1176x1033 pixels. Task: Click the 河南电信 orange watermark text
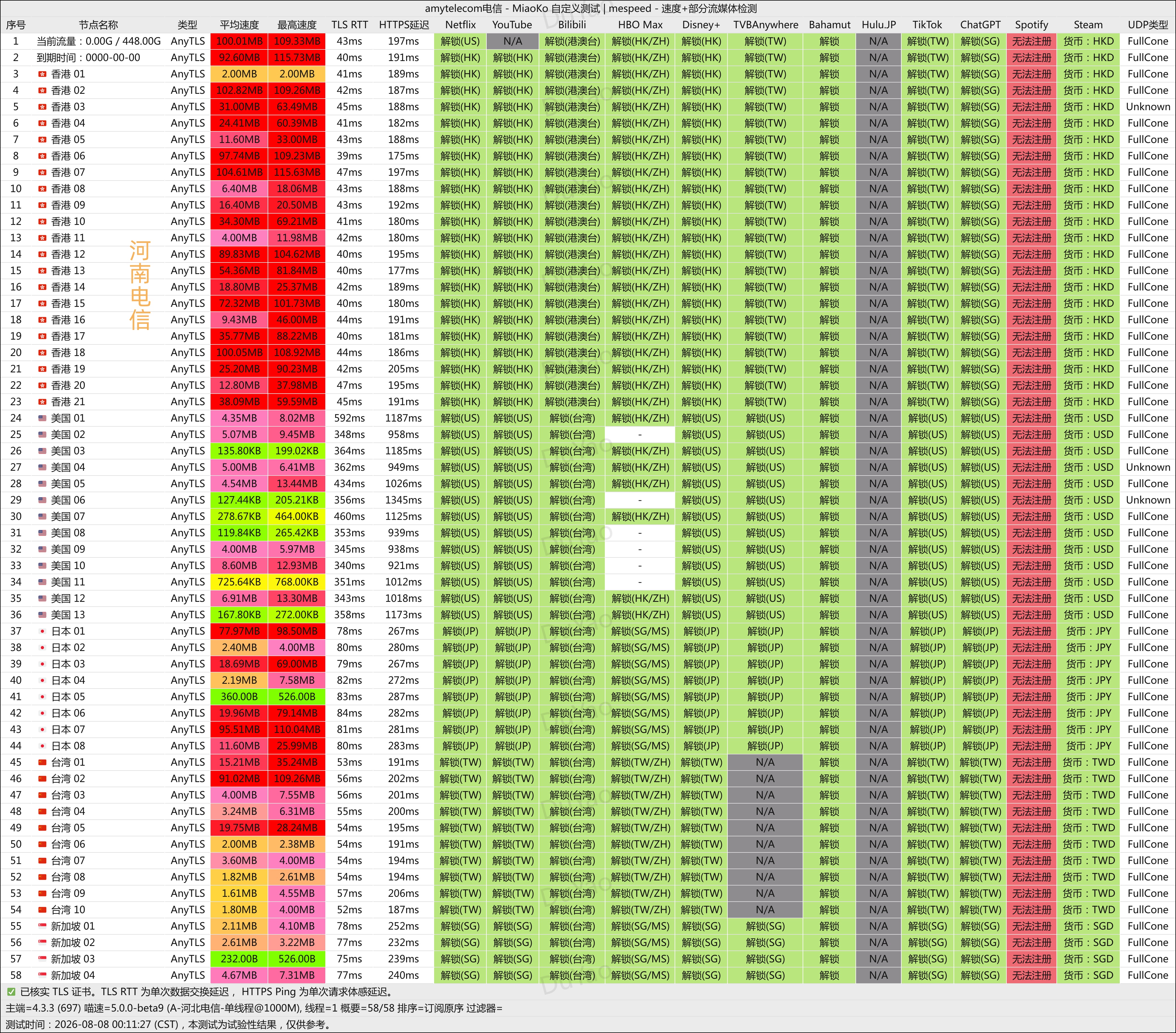[140, 285]
